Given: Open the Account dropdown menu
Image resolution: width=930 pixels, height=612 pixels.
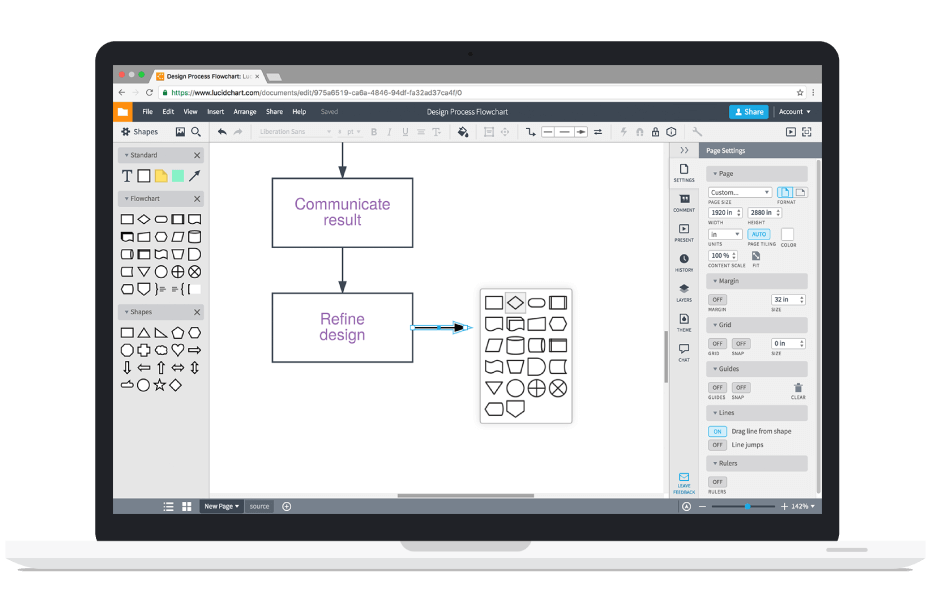Looking at the screenshot, I should 795,112.
